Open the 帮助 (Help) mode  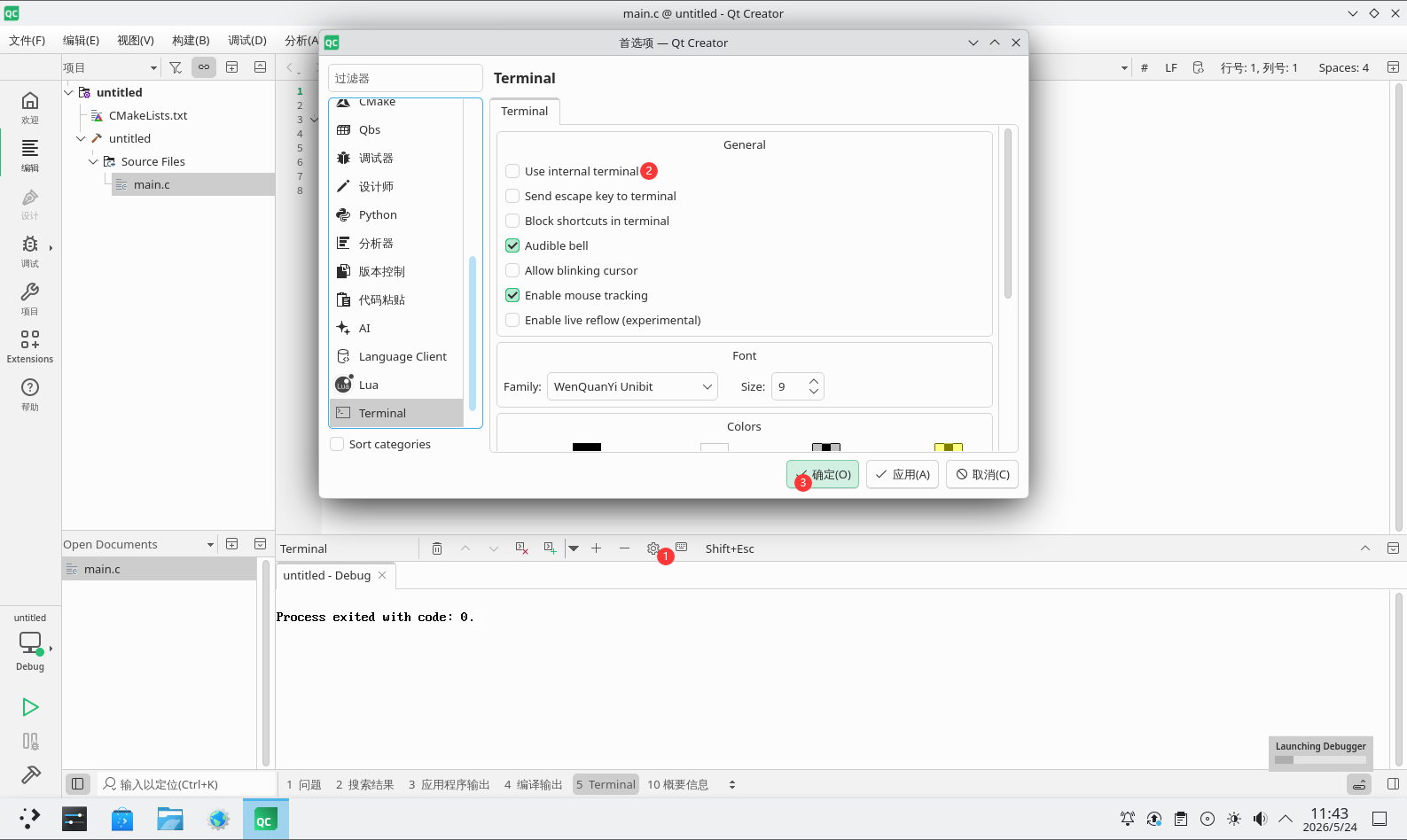[x=30, y=393]
